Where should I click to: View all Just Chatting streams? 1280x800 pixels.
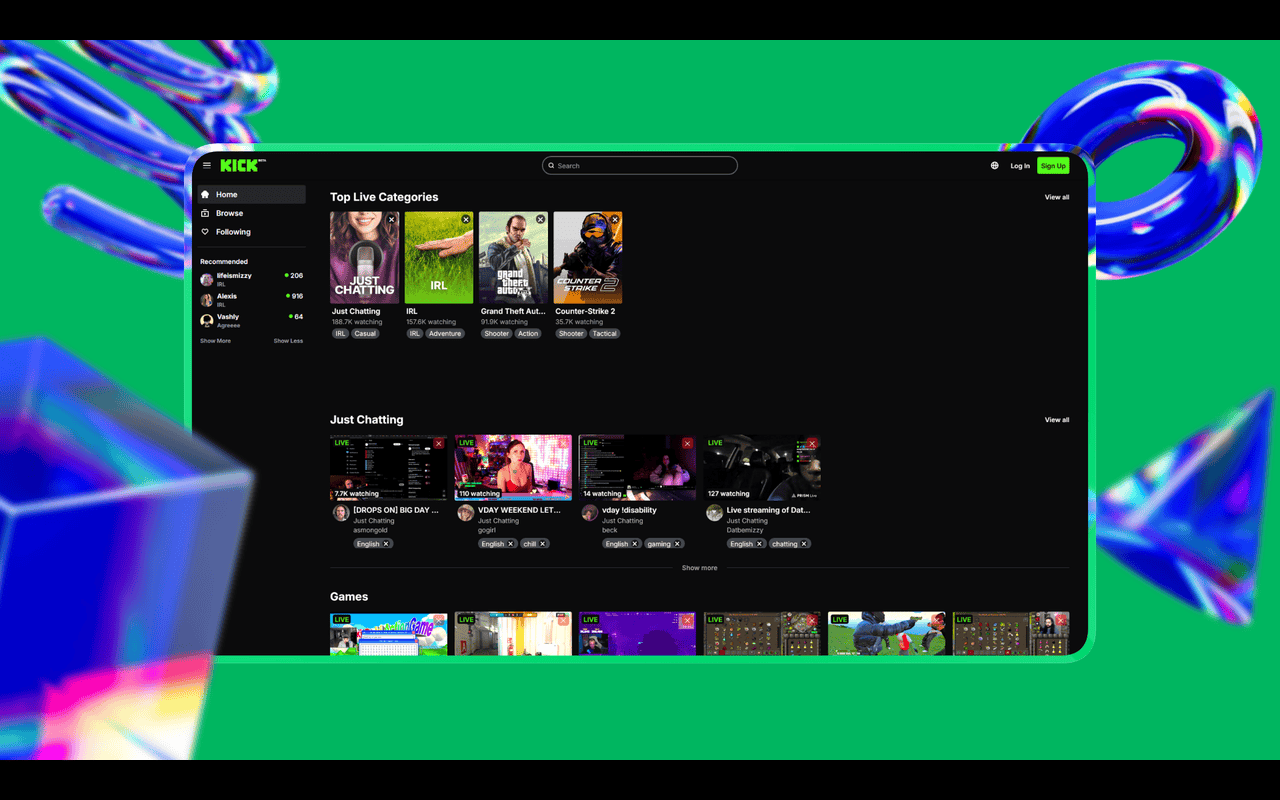[x=1057, y=420]
